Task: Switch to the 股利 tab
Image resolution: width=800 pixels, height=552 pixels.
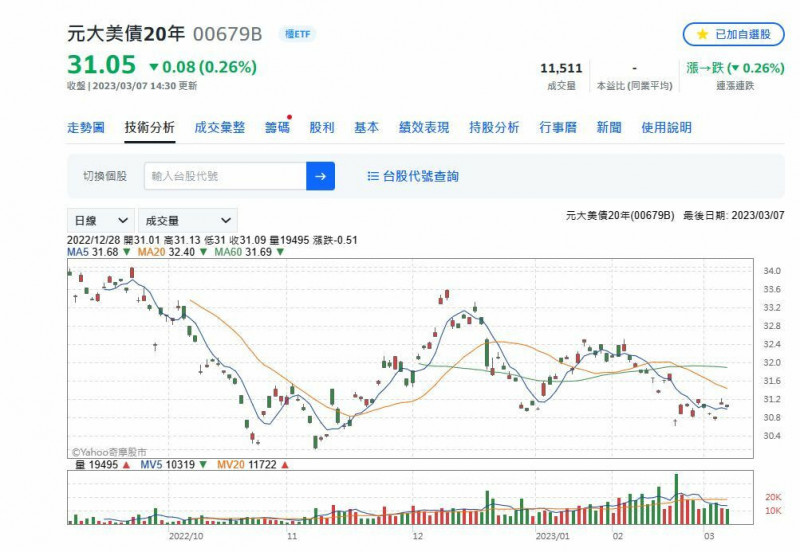Action: coord(322,128)
